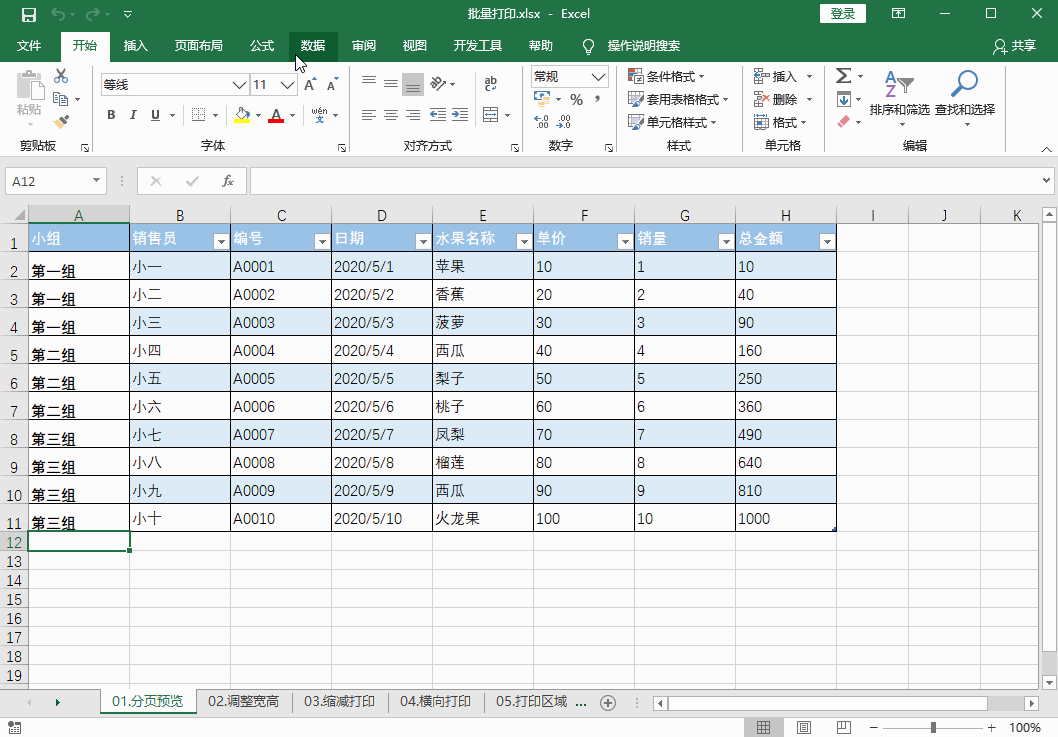
Task: Open the font size dropdown
Action: (287, 85)
